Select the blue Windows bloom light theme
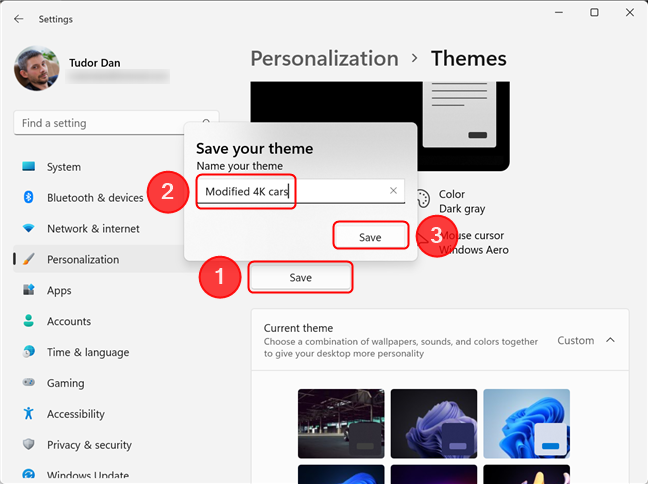 [x=526, y=423]
